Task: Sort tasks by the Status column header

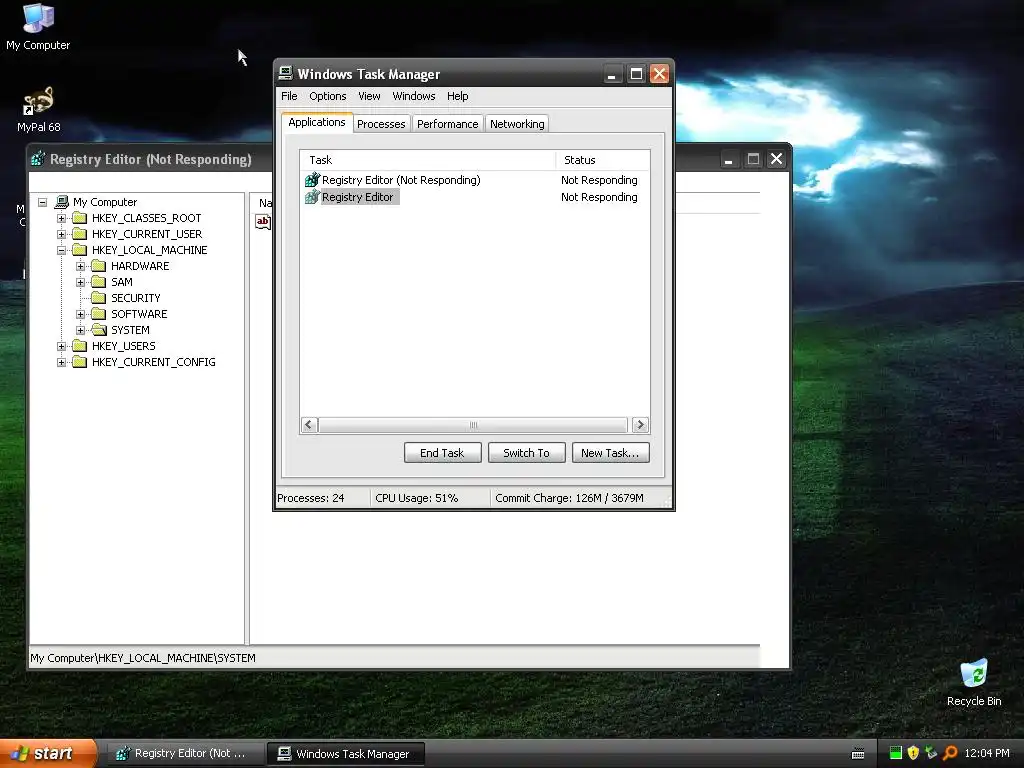Action: point(602,160)
